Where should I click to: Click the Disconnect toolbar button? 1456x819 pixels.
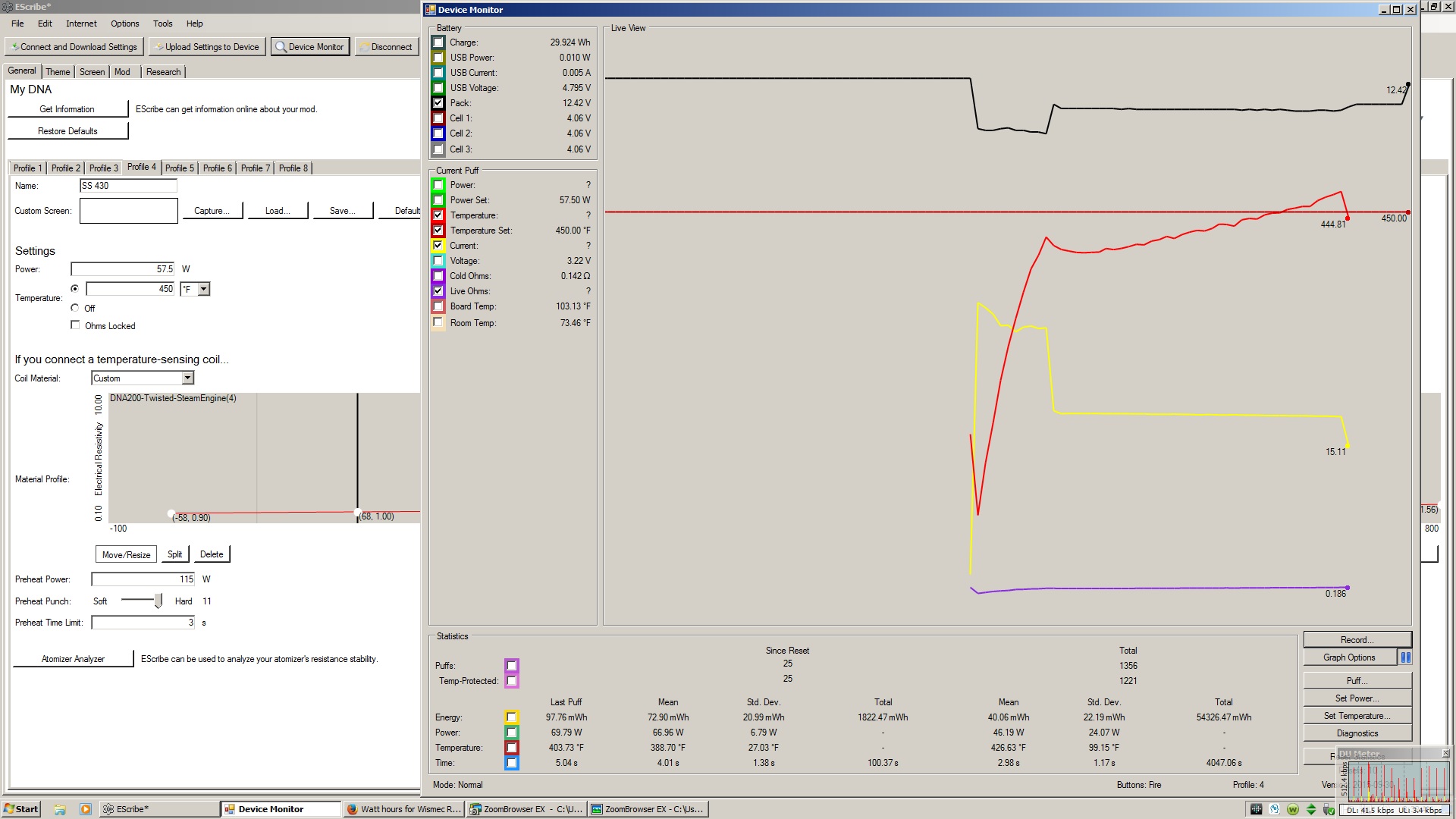(386, 47)
